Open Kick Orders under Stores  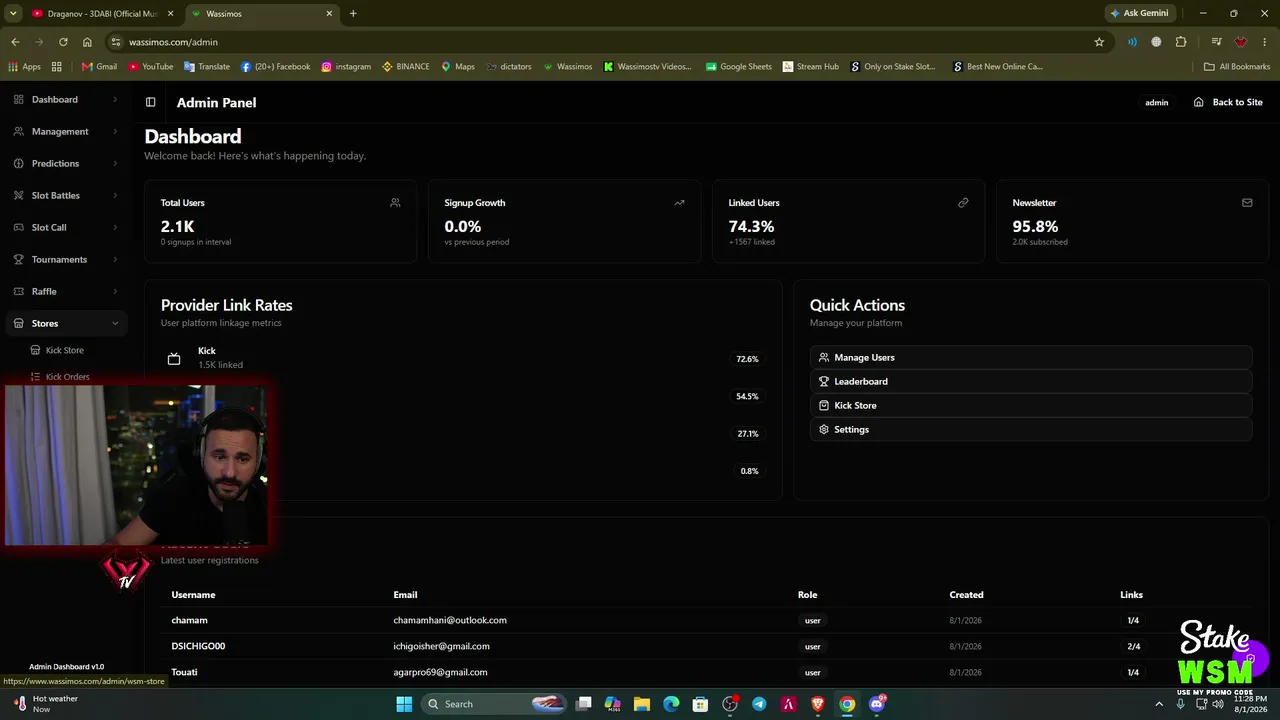pyautogui.click(x=68, y=377)
